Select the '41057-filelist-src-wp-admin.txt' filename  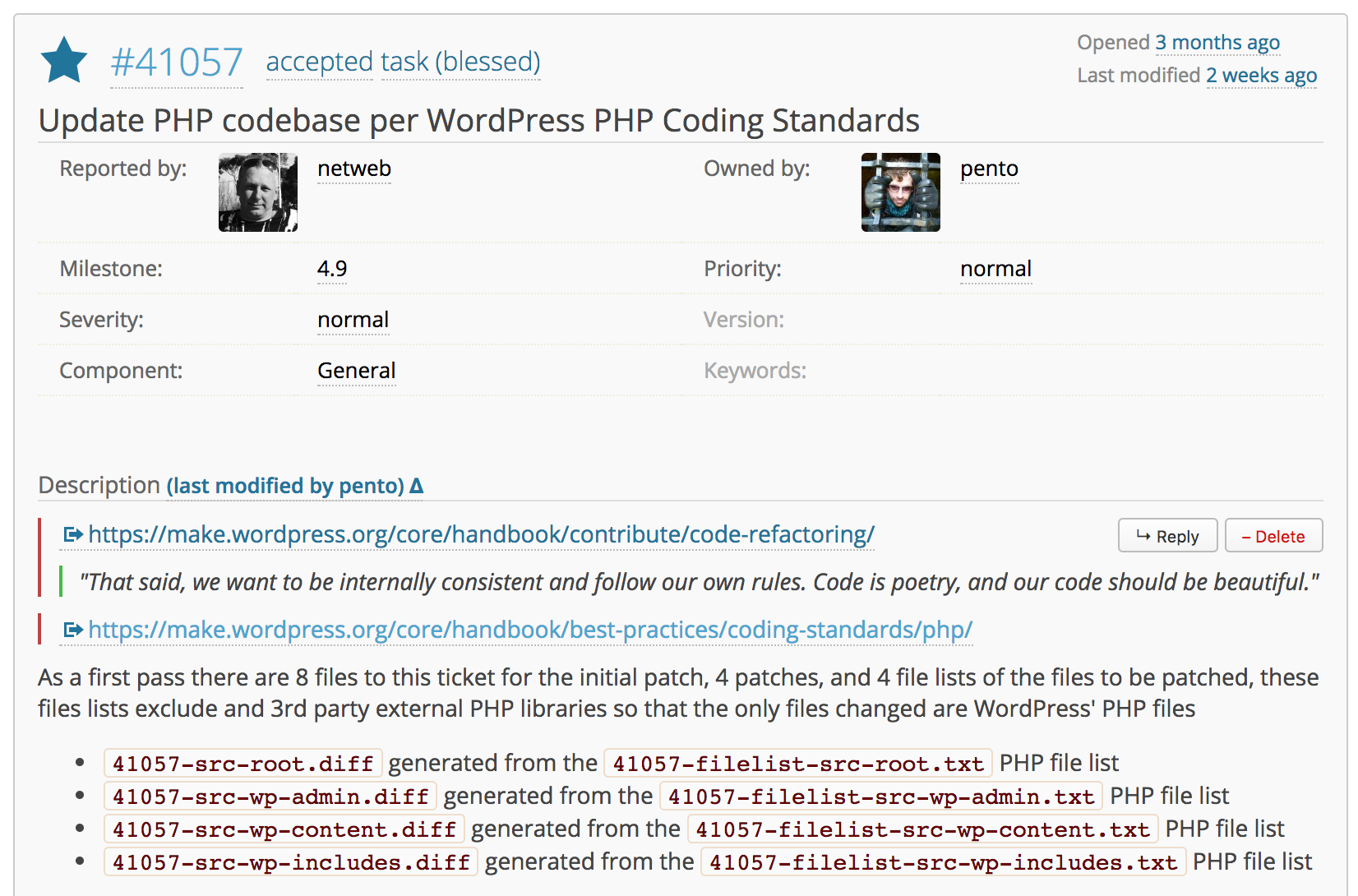pyautogui.click(x=881, y=797)
